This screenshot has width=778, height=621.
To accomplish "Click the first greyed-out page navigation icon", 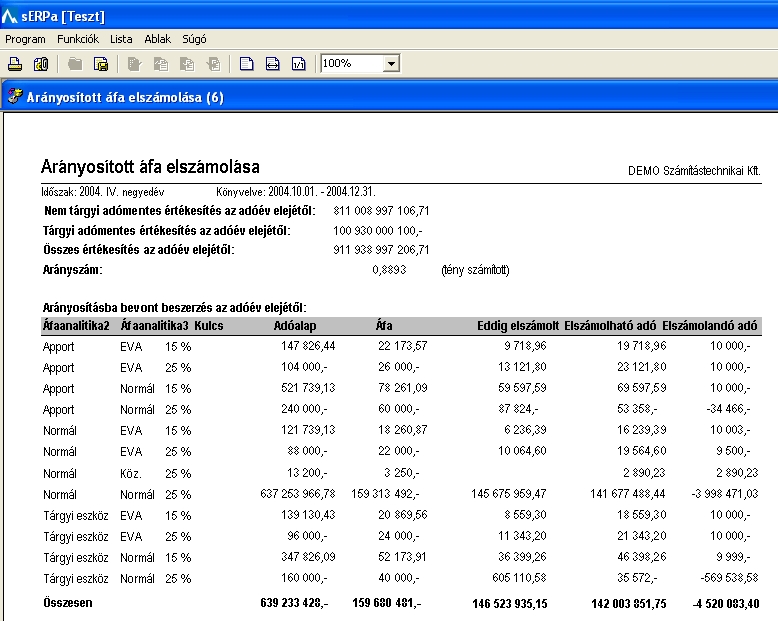I will (x=135, y=64).
